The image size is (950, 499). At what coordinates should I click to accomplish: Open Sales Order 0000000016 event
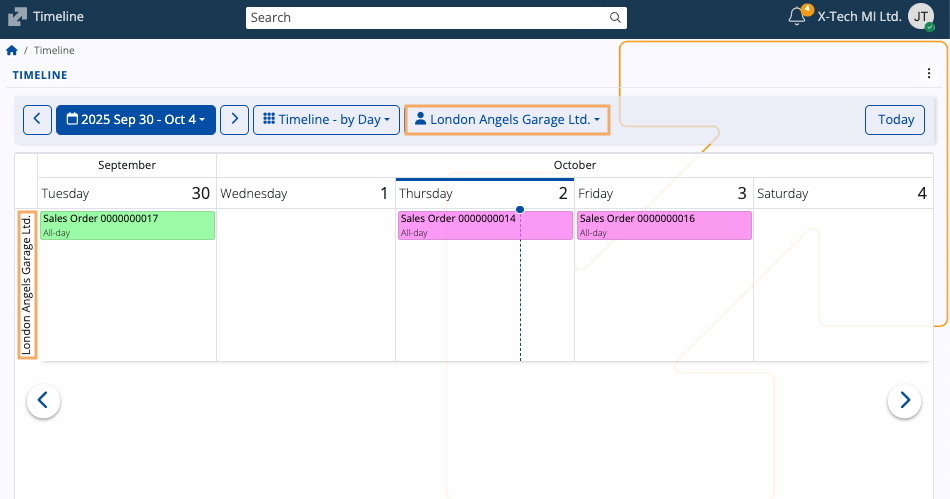664,225
